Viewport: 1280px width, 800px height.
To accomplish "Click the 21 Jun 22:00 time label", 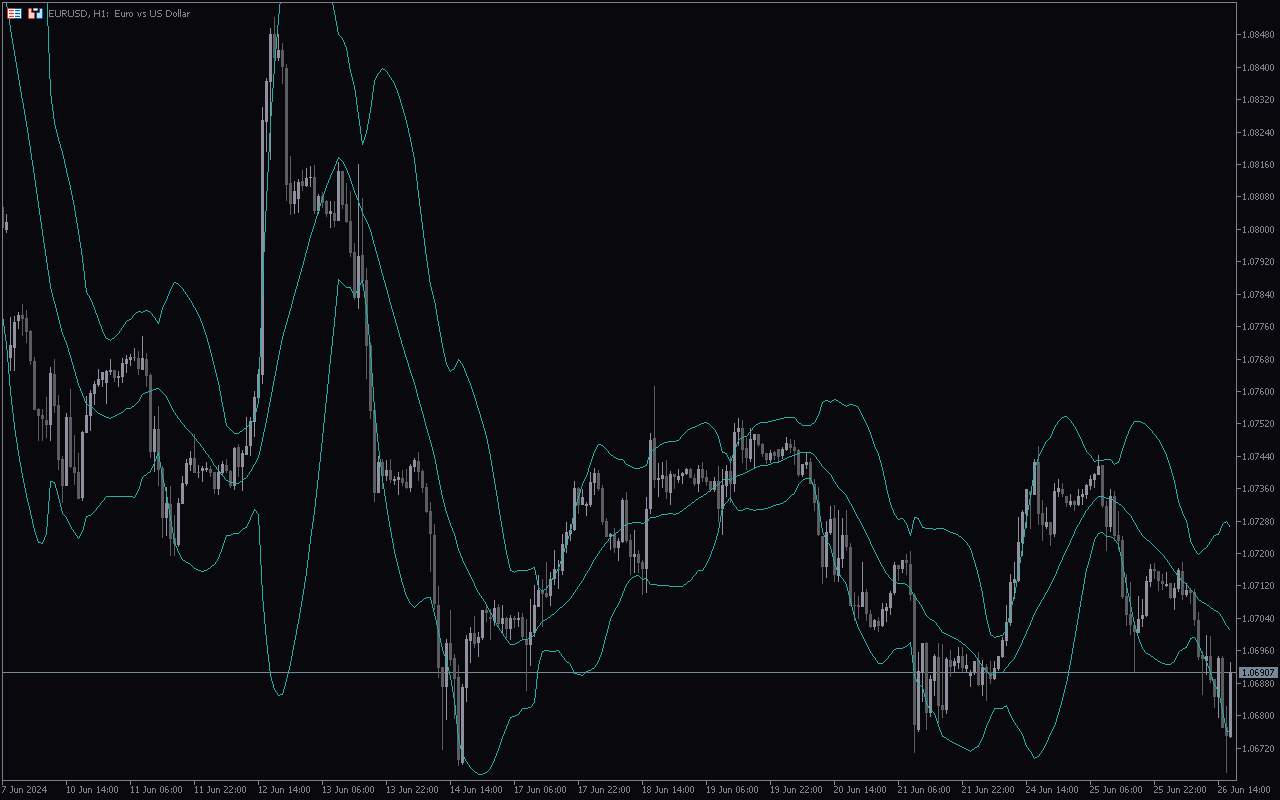I will tap(988, 790).
